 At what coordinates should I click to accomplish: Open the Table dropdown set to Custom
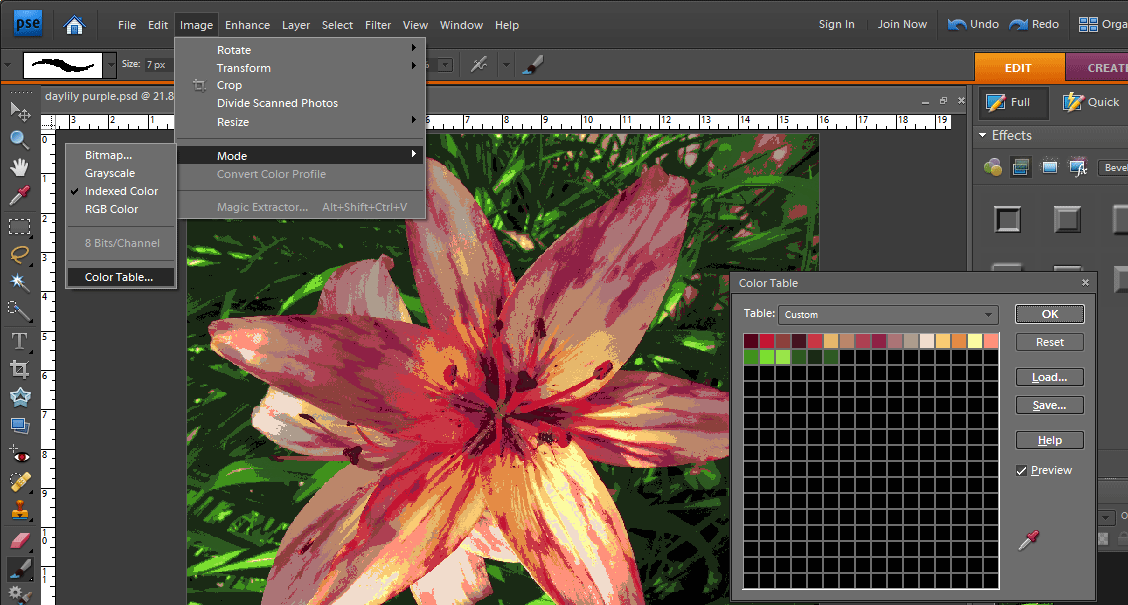[888, 314]
